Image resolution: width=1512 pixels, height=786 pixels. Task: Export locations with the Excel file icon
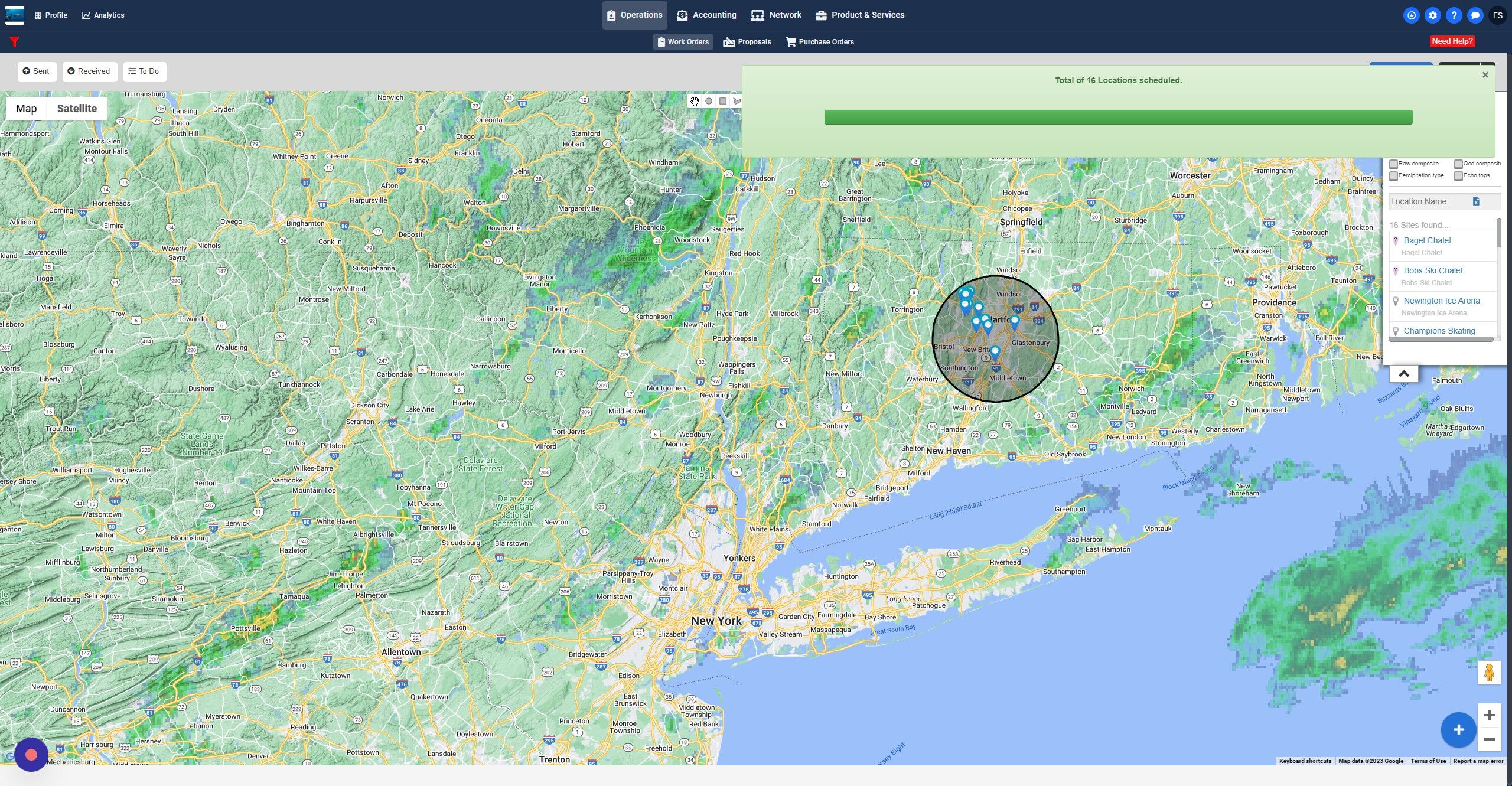pyautogui.click(x=1475, y=201)
